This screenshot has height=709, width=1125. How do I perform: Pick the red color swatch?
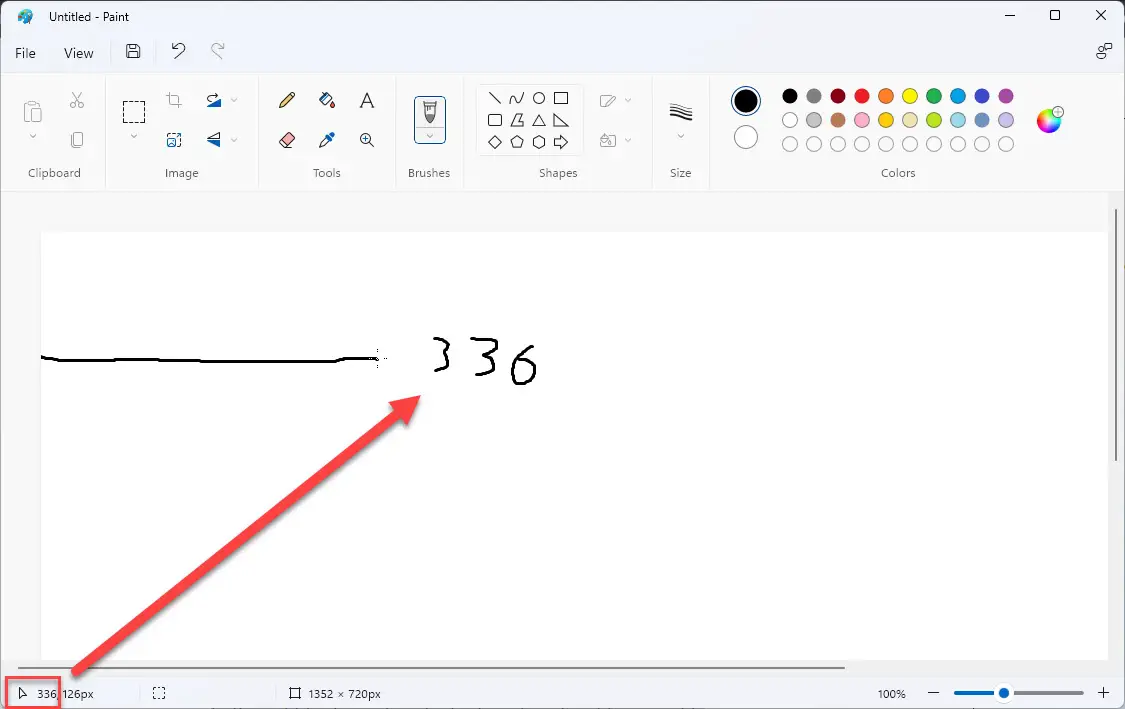click(x=862, y=96)
